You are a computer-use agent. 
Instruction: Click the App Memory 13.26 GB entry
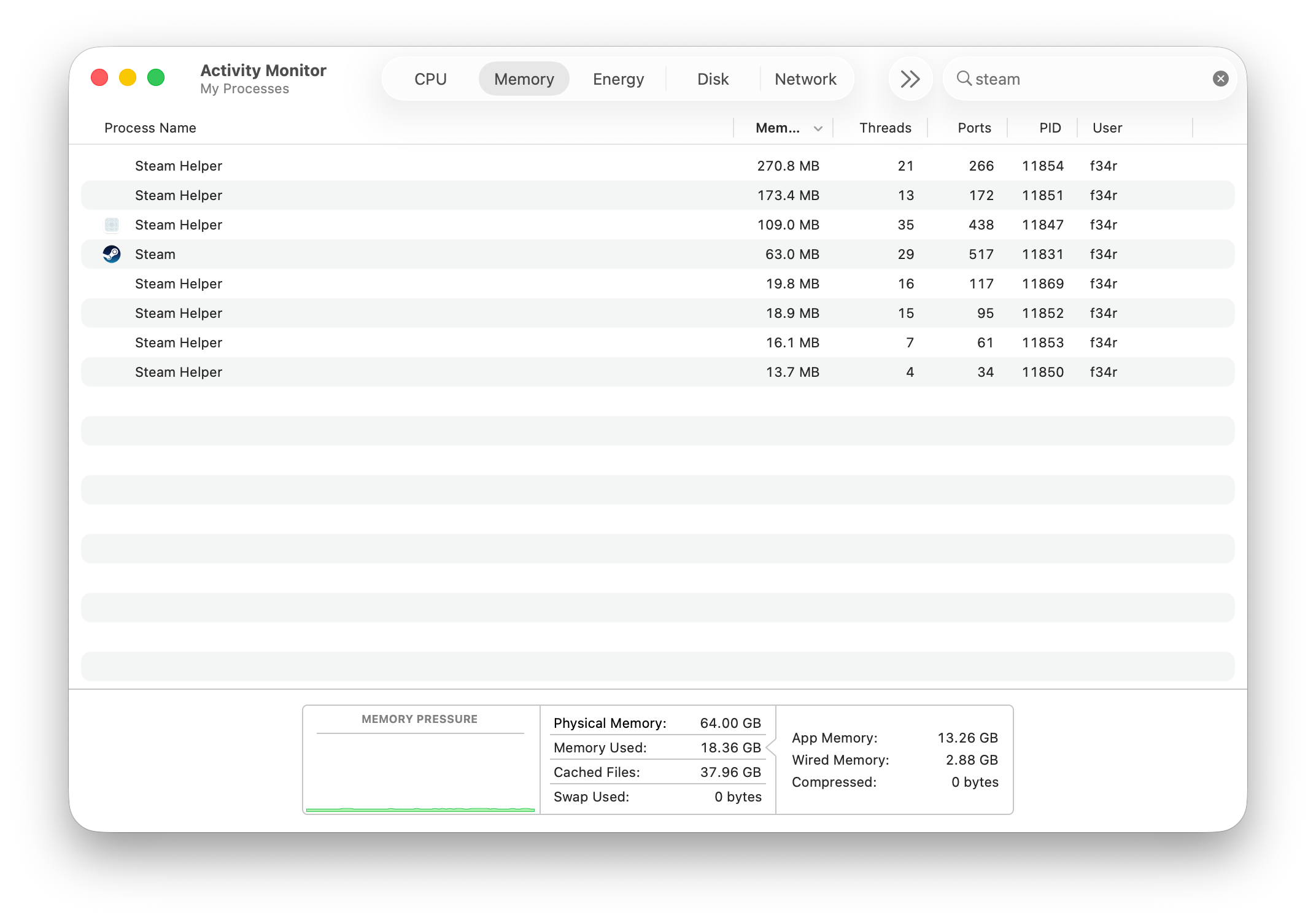895,738
